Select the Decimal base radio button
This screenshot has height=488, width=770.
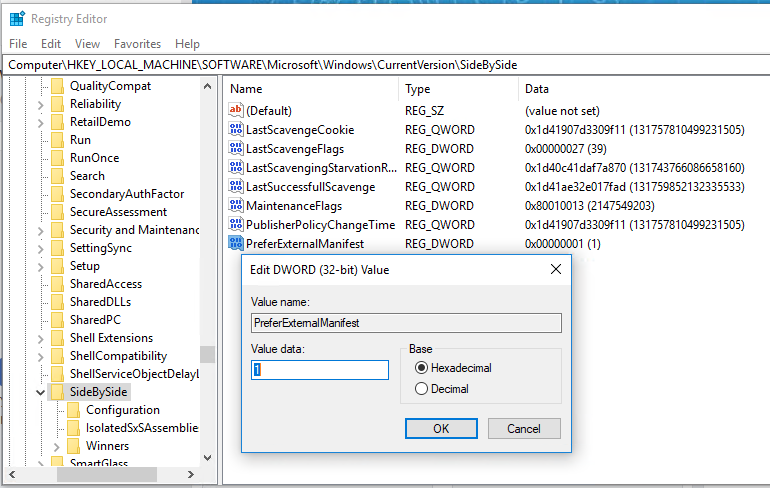[421, 389]
